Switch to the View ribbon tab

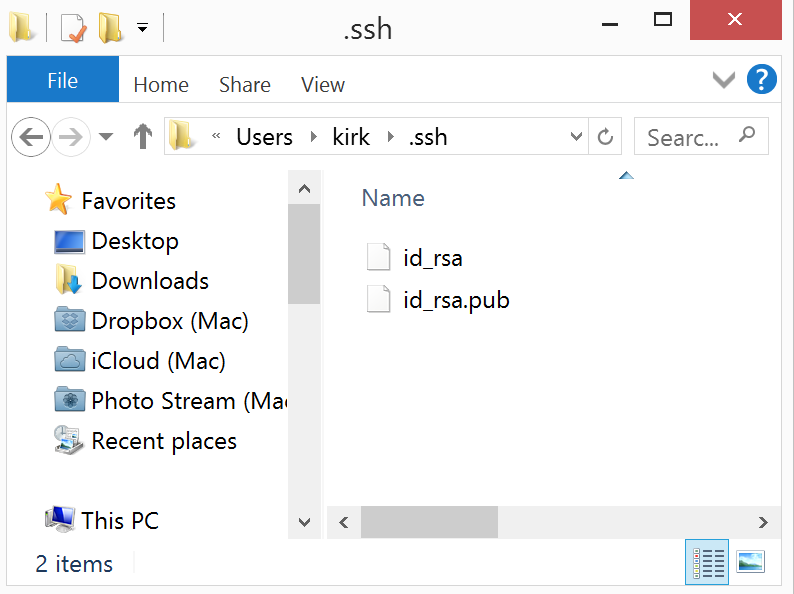[x=323, y=85]
